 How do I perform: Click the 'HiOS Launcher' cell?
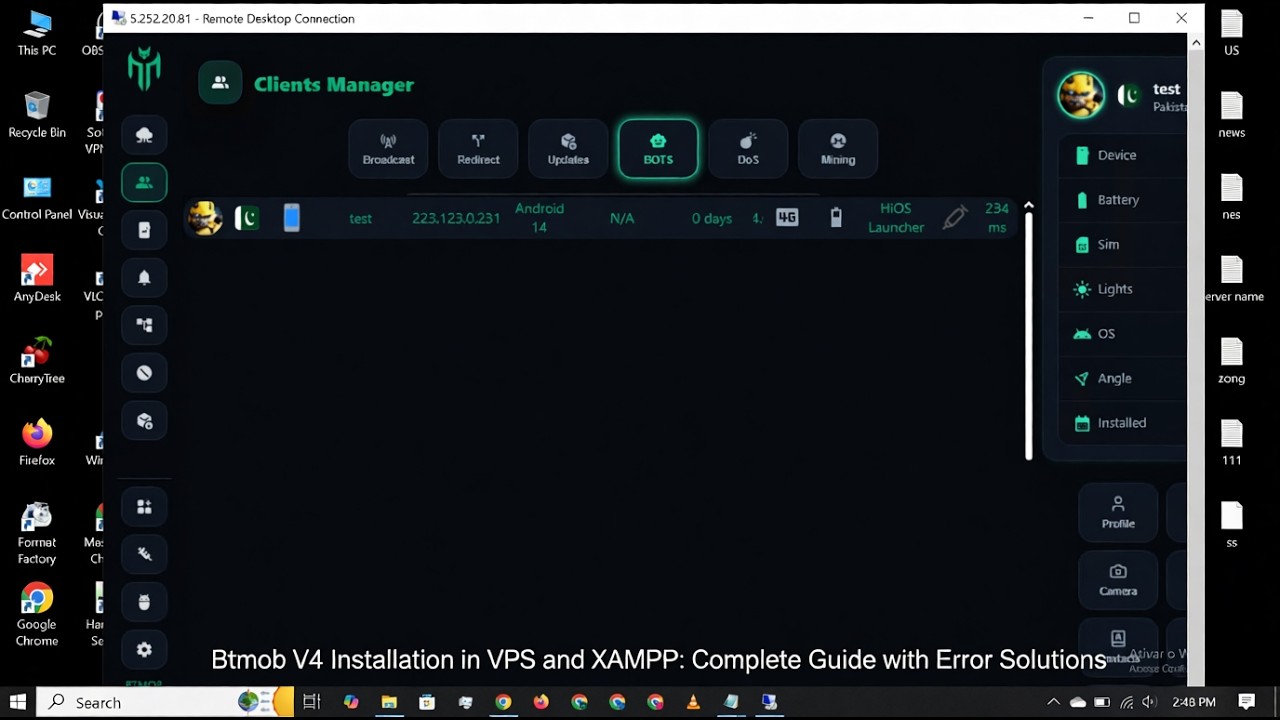pyautogui.click(x=896, y=218)
